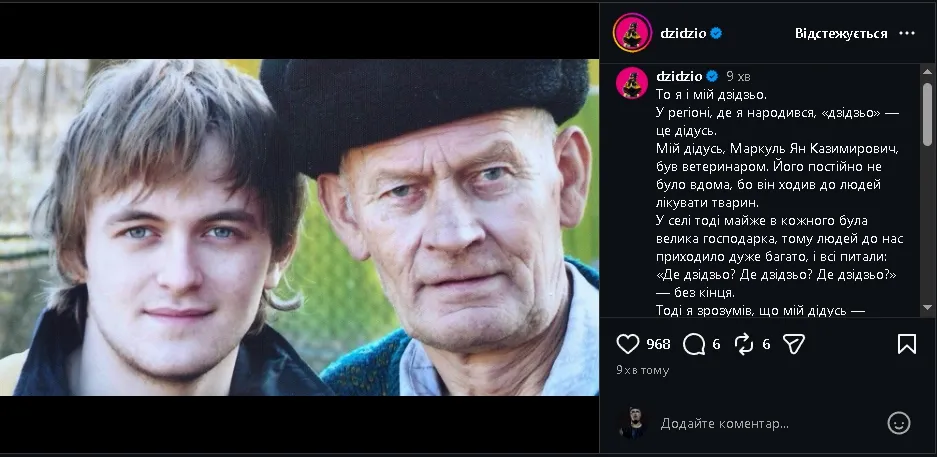This screenshot has height=457, width=937.
Task: Click the 9 хв тому timestamp
Action: (642, 370)
